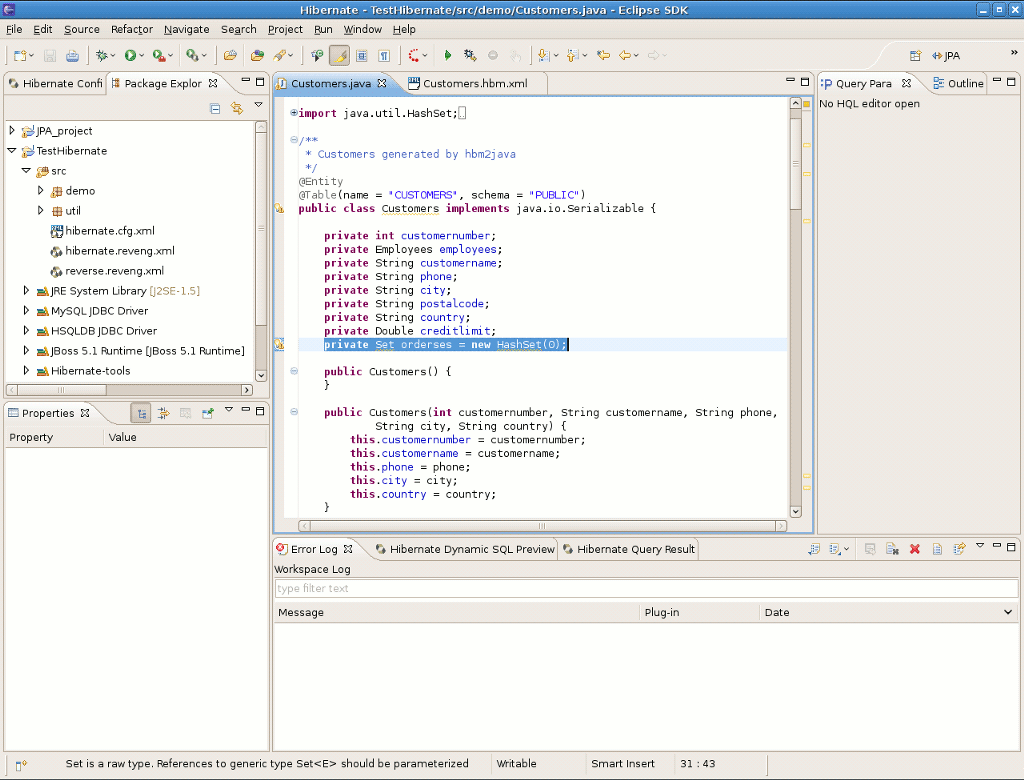This screenshot has width=1024, height=780.
Task: Click the Debug bug icon in toolbar
Action: click(x=101, y=56)
